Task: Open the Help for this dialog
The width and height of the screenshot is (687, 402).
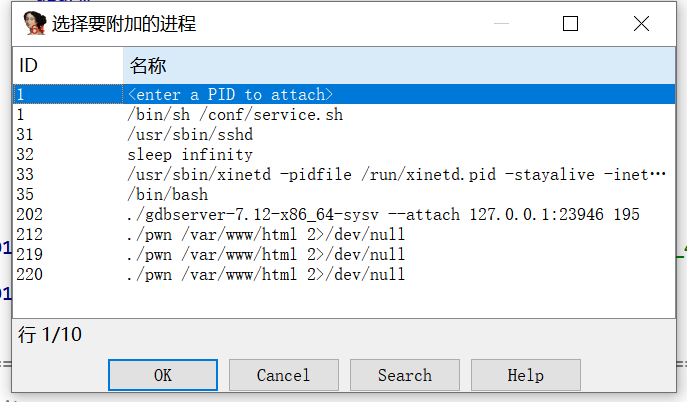Action: click(525, 375)
